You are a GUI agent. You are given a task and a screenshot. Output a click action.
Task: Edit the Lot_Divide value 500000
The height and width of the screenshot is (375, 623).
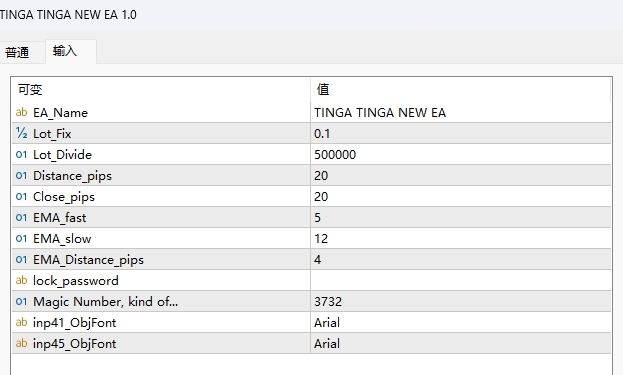coord(460,155)
